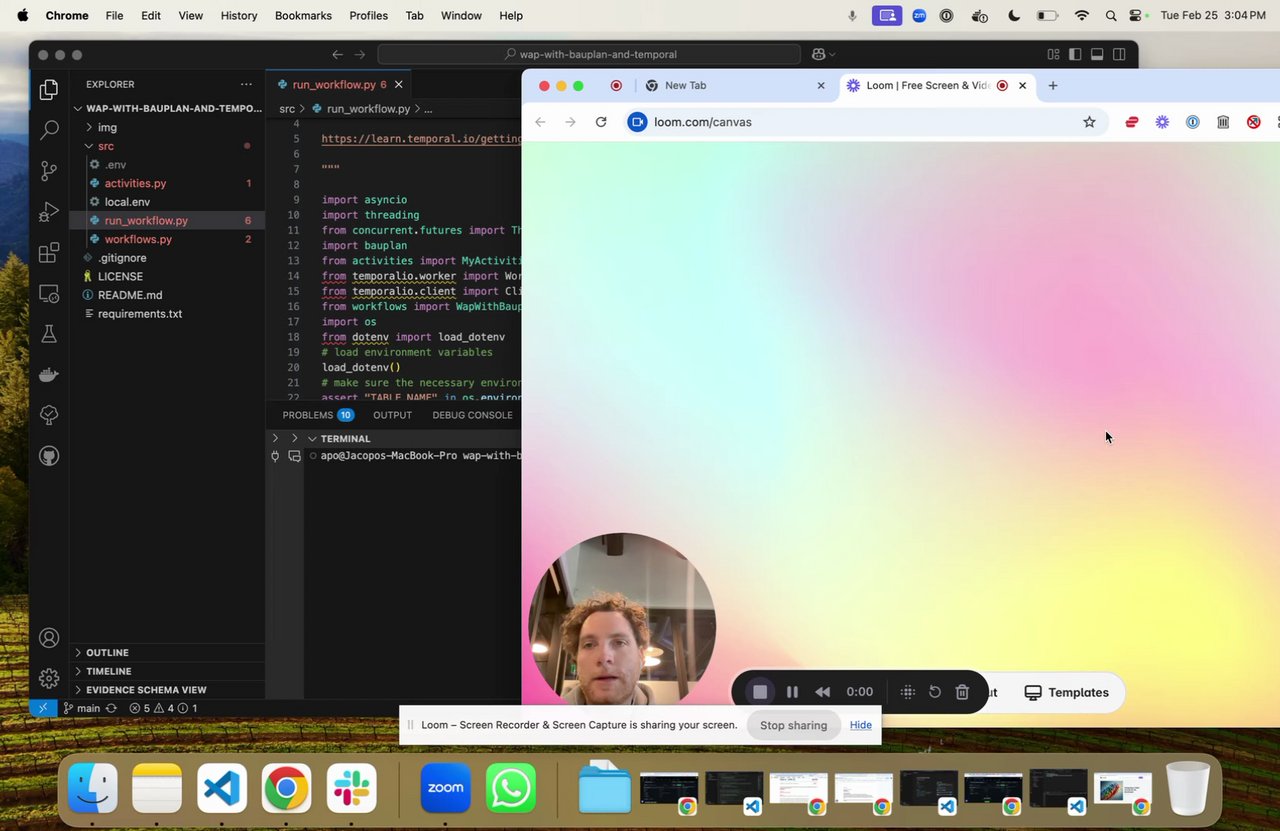Open the Profiles menu in menu bar

368,16
